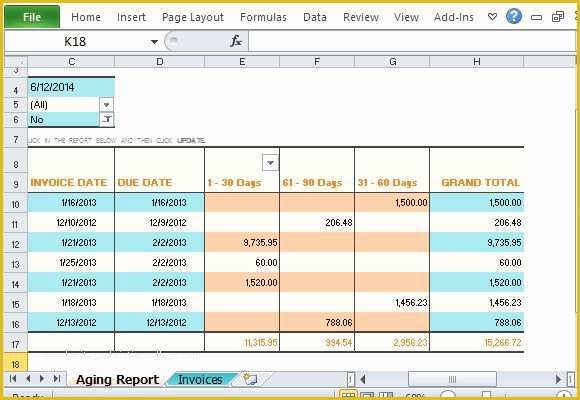The image size is (580, 400).
Task: Select column H header
Action: pyautogui.click(x=477, y=62)
